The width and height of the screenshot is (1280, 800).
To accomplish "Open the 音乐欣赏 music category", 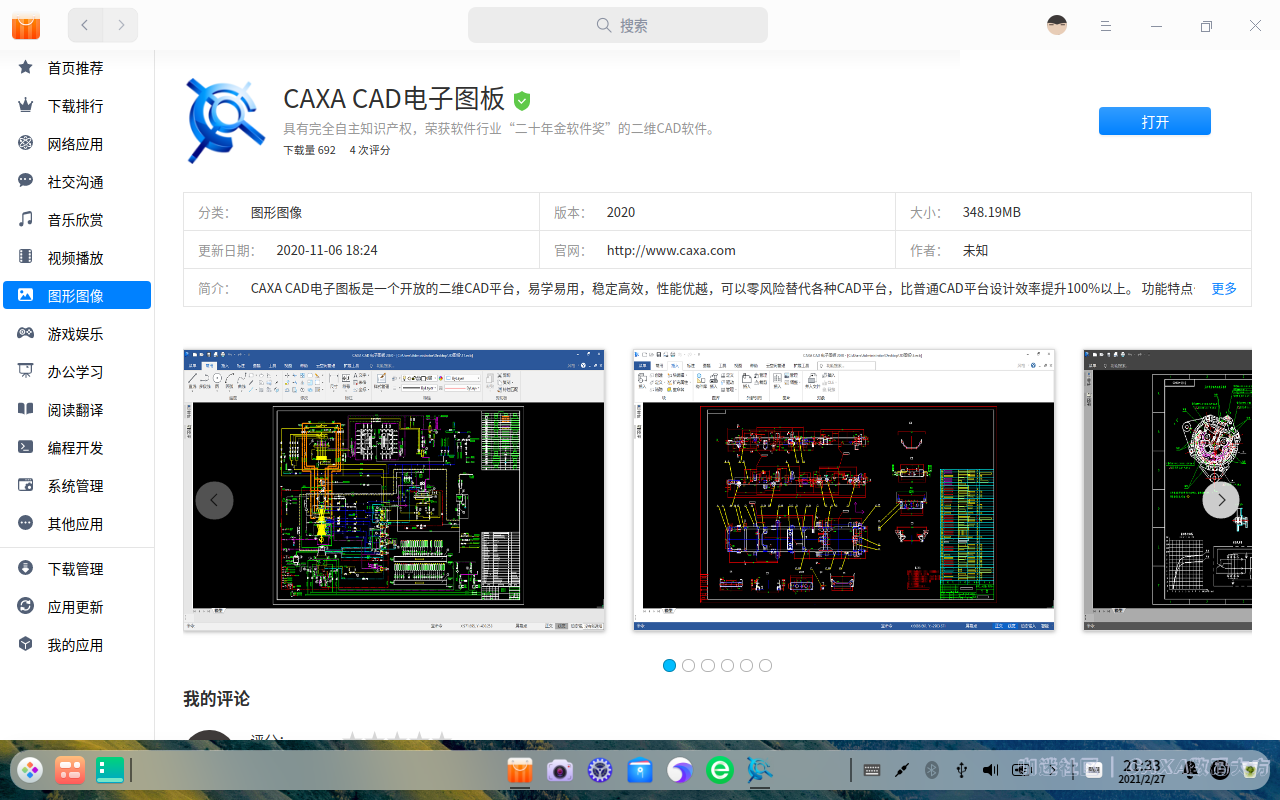I will point(75,220).
